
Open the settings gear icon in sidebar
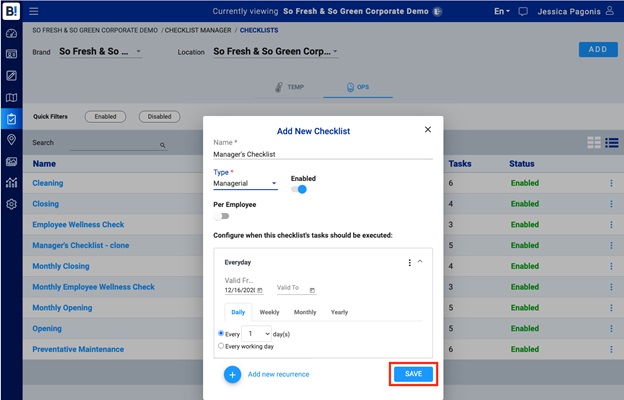(x=12, y=204)
